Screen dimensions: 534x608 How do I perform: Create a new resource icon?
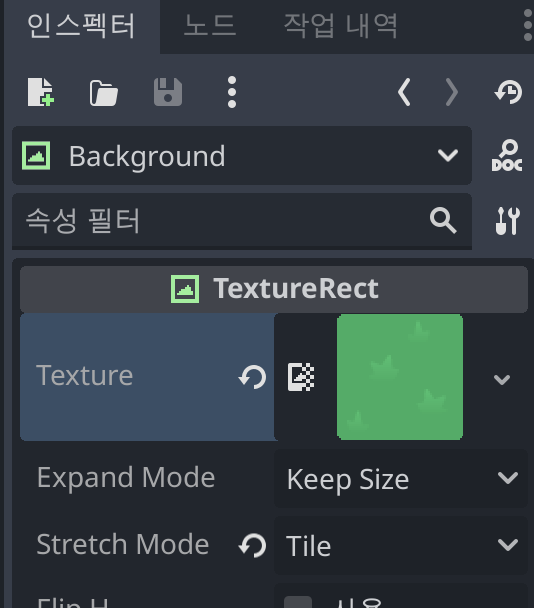click(x=40, y=92)
